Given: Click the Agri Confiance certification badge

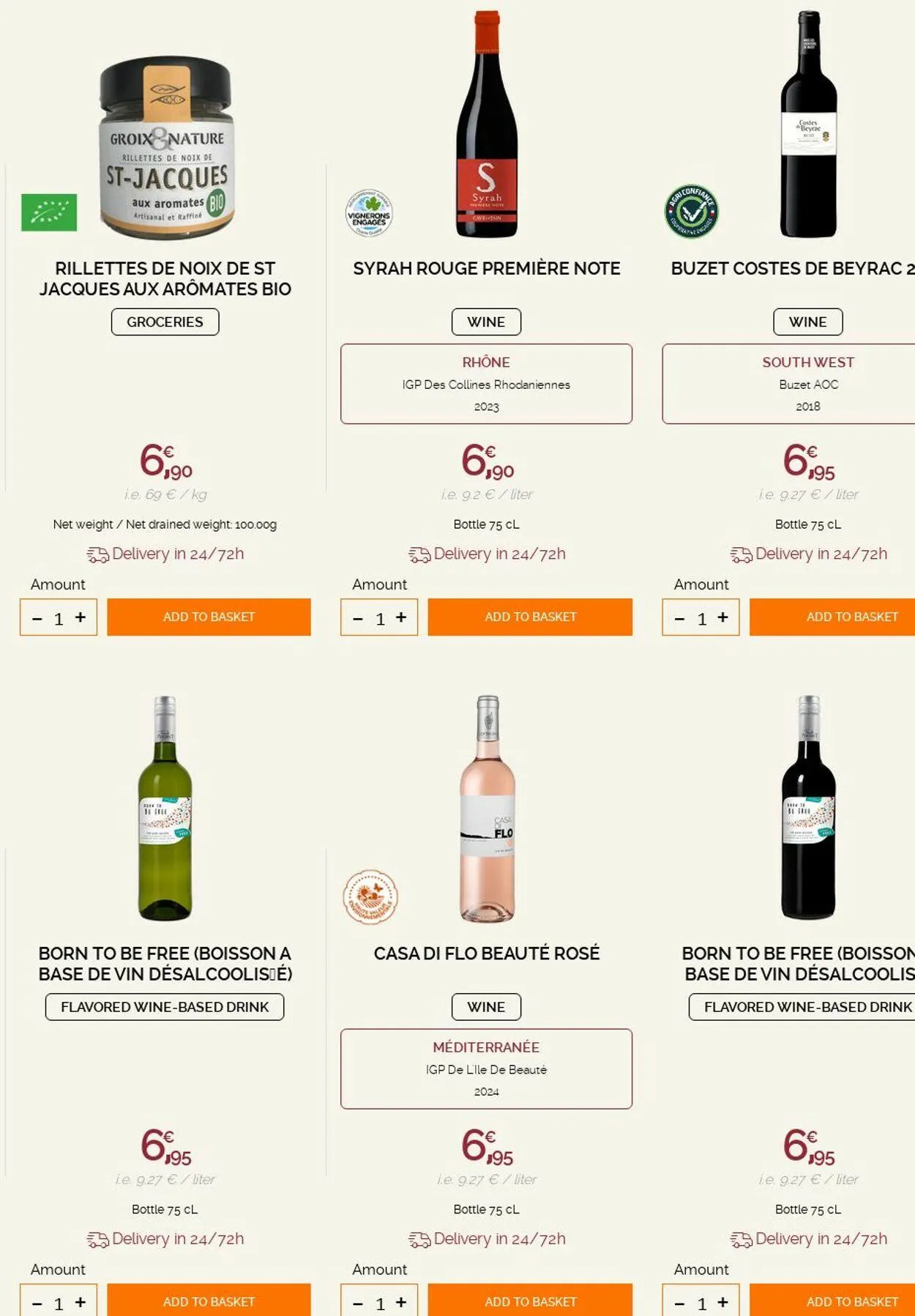Looking at the screenshot, I should point(691,212).
